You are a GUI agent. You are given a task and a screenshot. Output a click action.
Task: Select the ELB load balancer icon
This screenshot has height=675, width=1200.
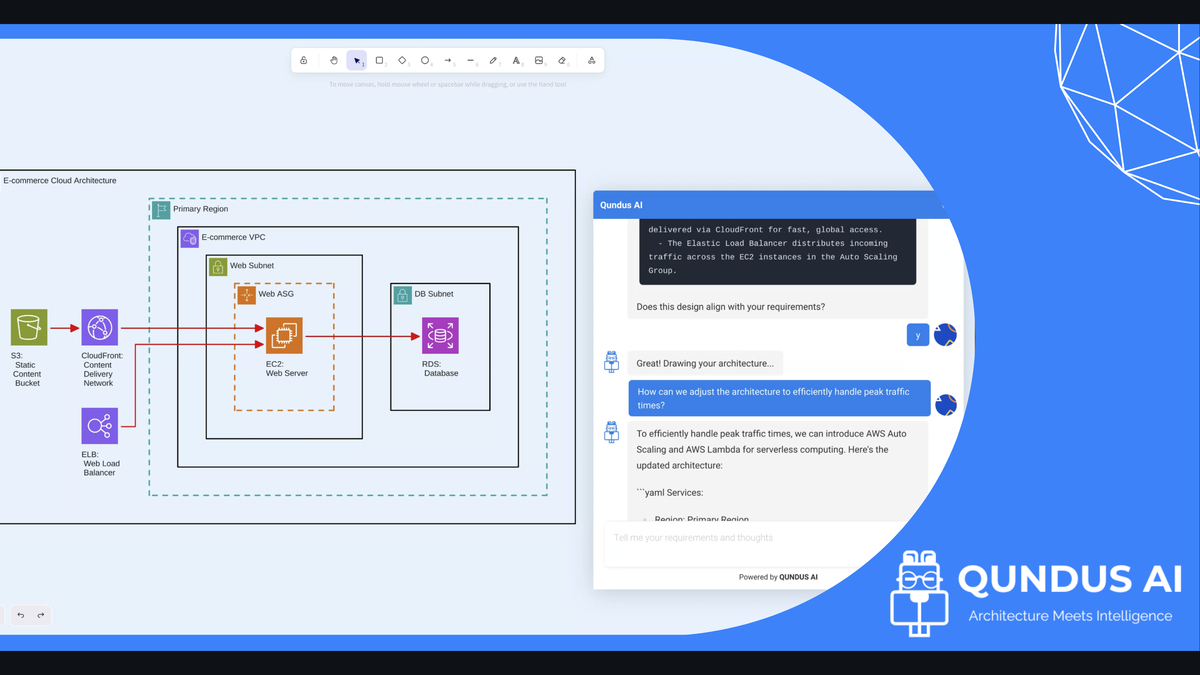point(100,426)
